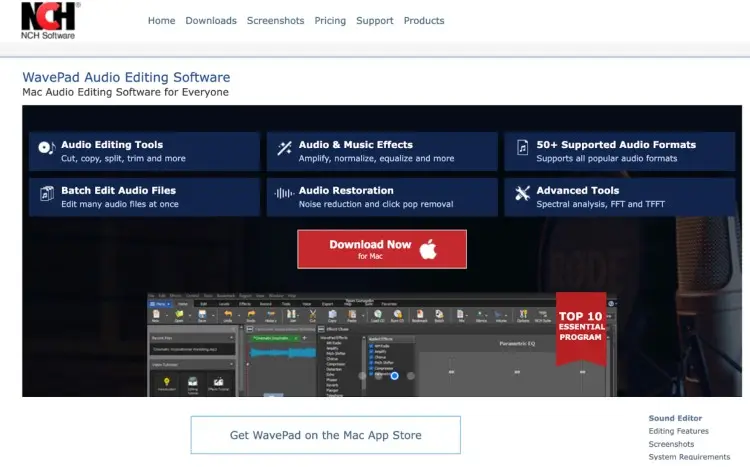750x467 pixels.
Task: Click the Apple logo on Download button
Action: 428,249
